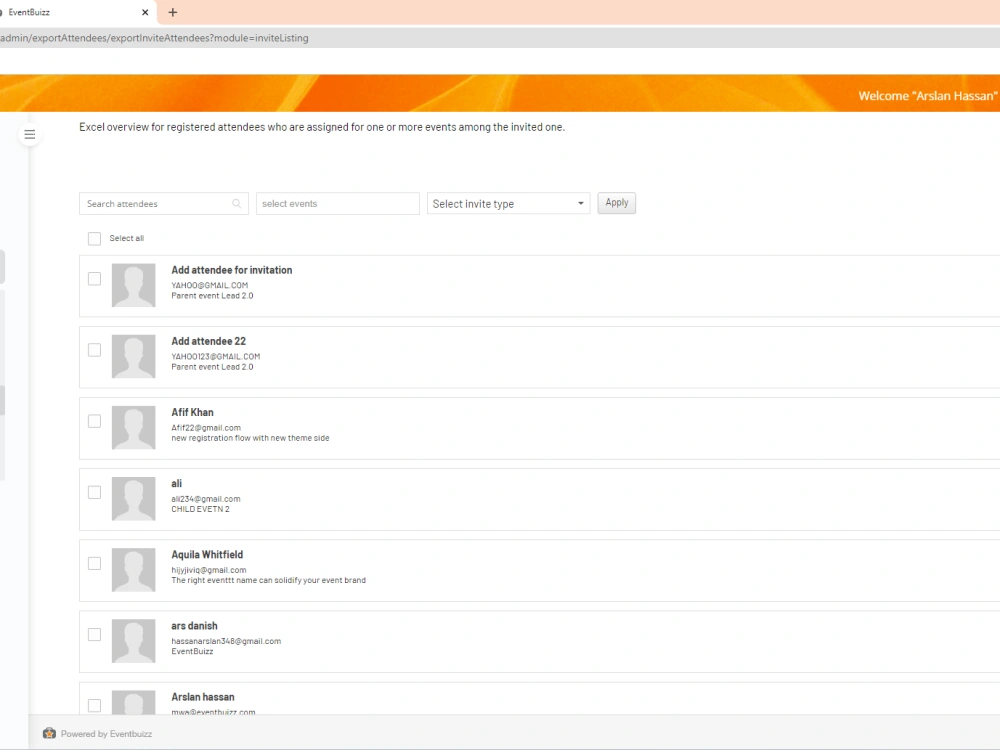The height and width of the screenshot is (750, 1000).
Task: Check the Add attendee 22 row
Action: 94,350
